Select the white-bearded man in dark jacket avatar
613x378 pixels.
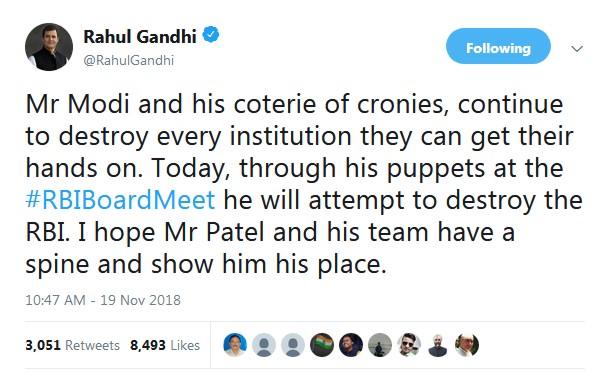point(438,345)
